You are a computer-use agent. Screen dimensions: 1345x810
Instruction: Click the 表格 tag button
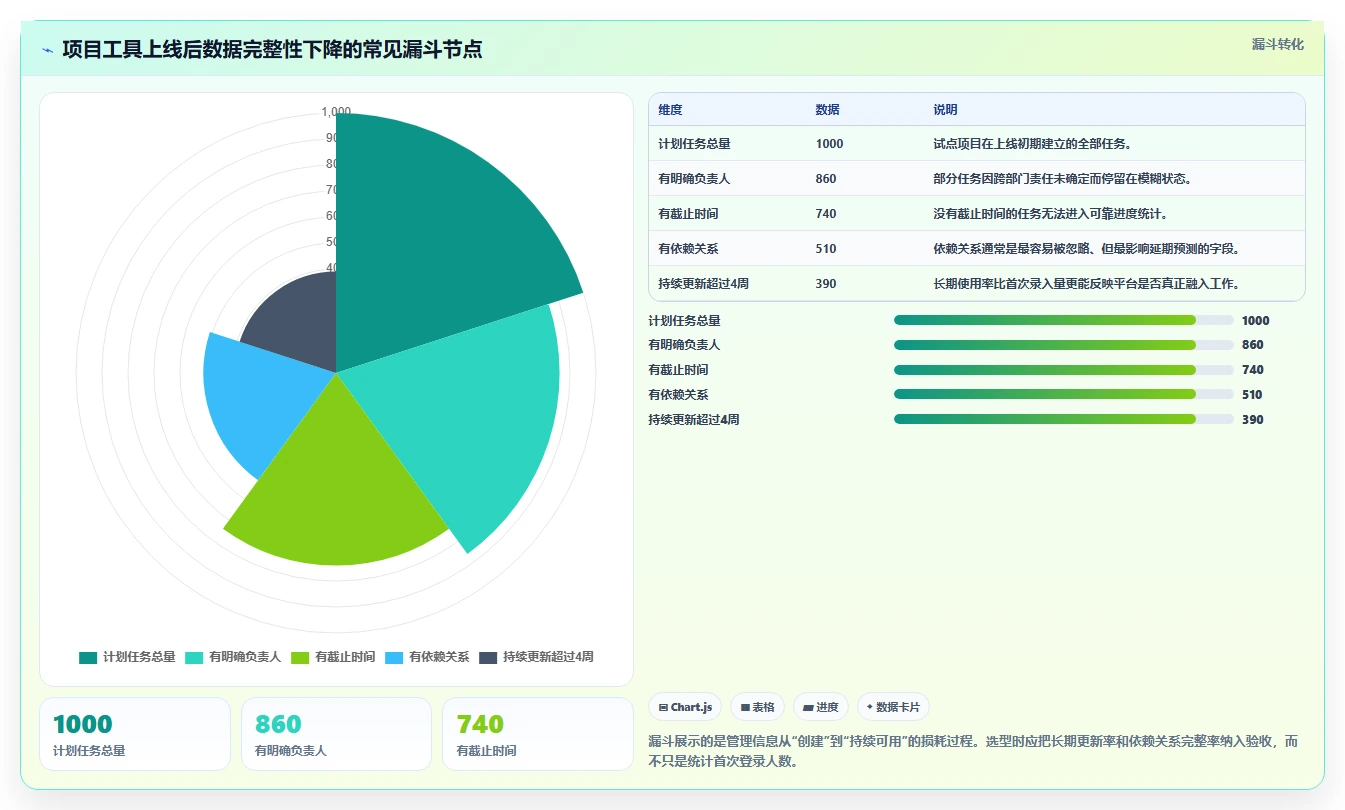(758, 707)
